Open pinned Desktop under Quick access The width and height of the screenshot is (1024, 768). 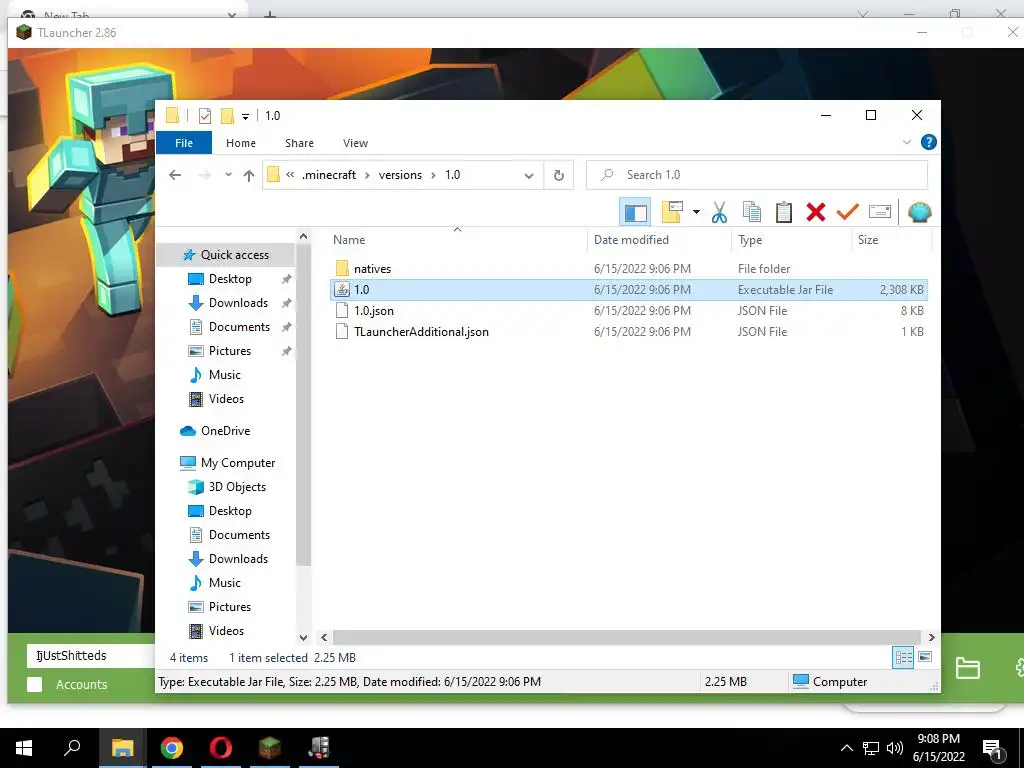[230, 279]
